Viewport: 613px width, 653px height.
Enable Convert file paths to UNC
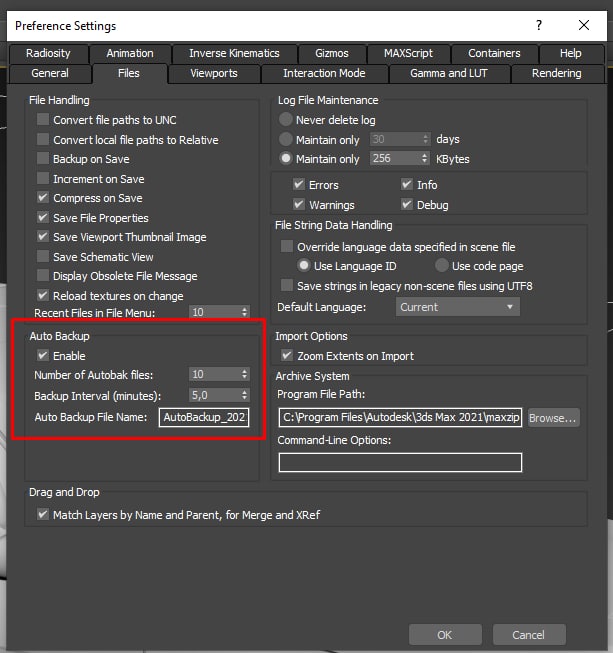[x=43, y=120]
